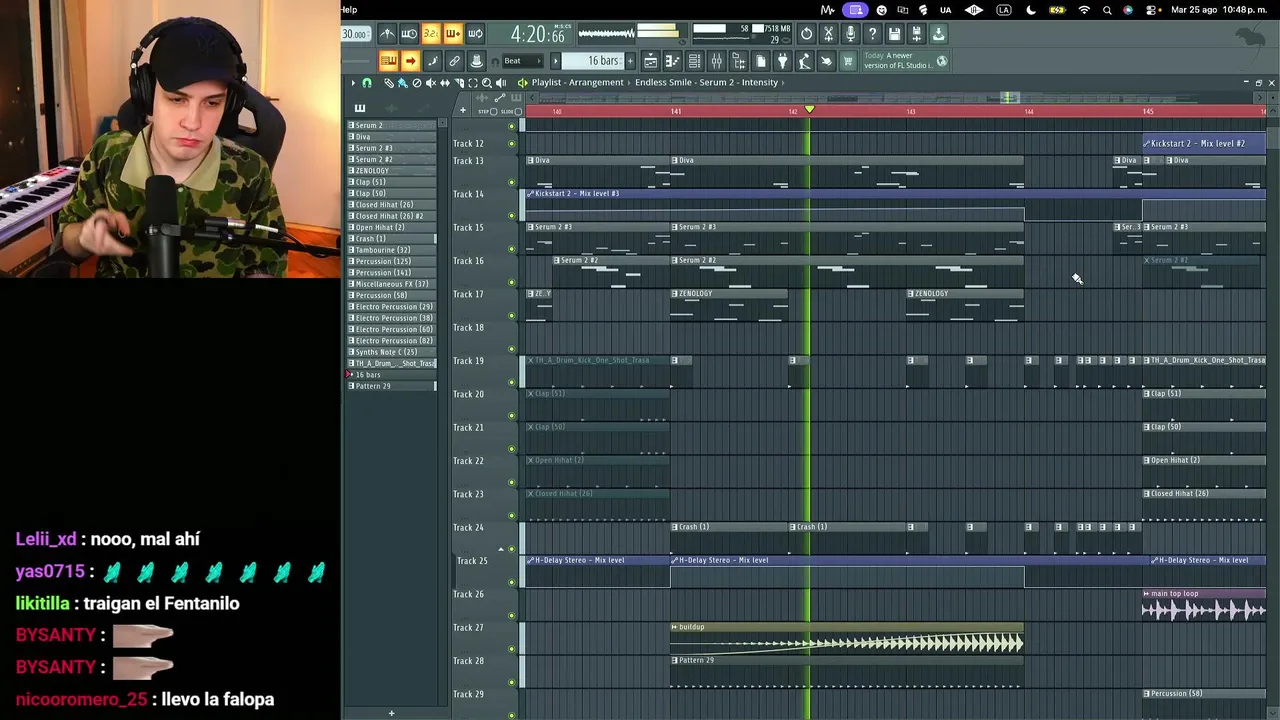Click the microphone recording icon
1280x720 pixels.
coord(850,34)
